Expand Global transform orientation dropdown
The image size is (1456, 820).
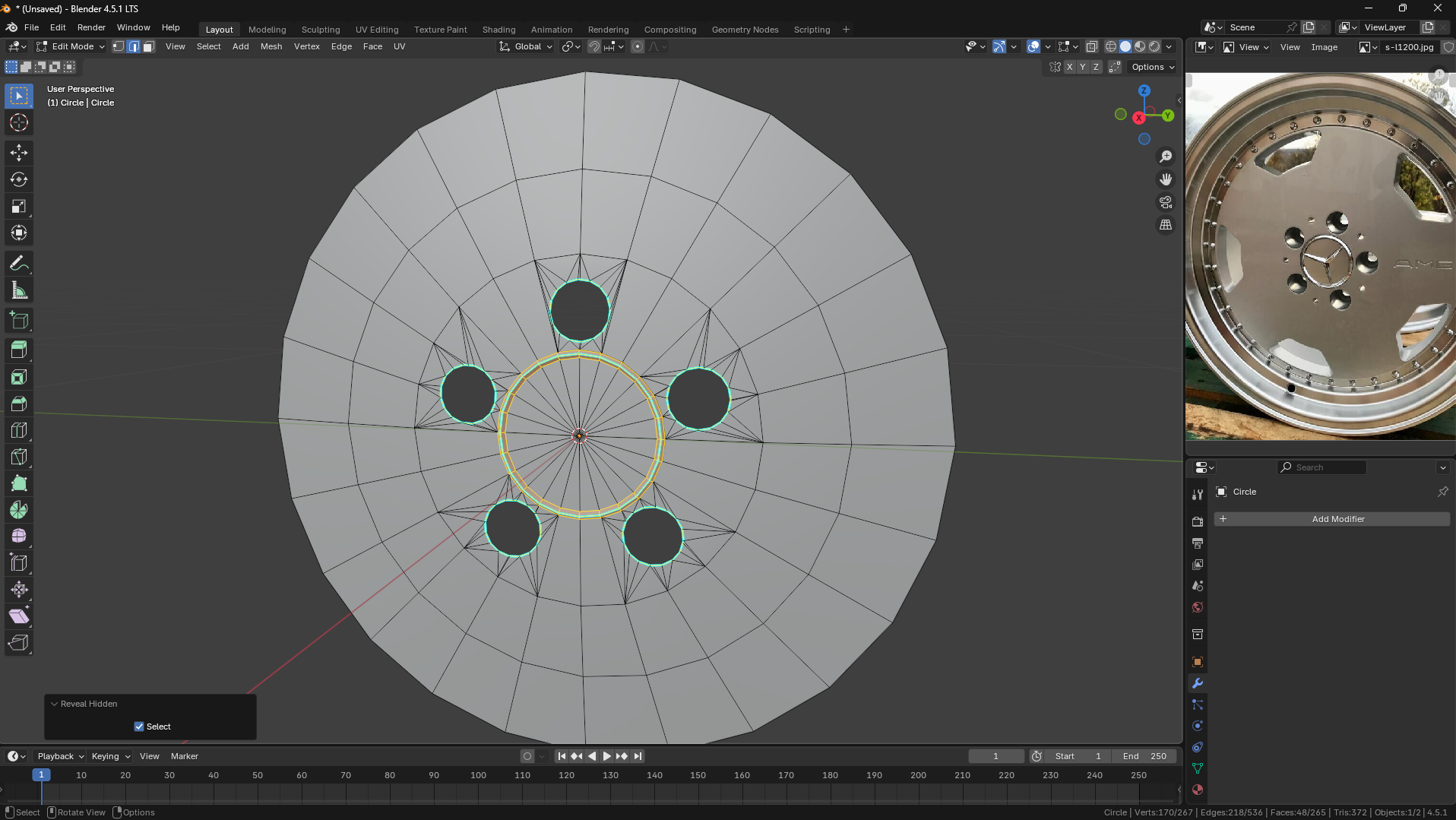coord(527,46)
